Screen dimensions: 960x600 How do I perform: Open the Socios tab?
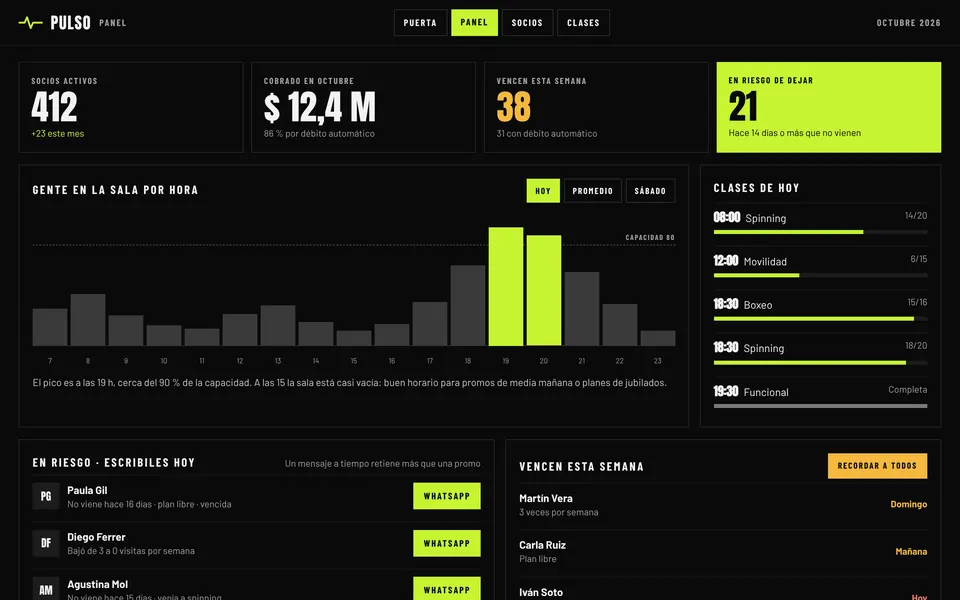pos(527,23)
